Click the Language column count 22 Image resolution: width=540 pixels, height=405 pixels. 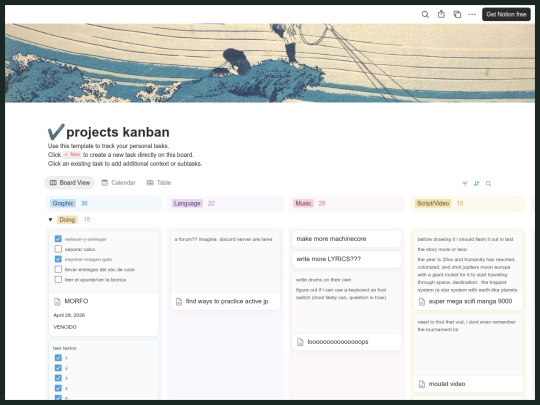(x=211, y=203)
